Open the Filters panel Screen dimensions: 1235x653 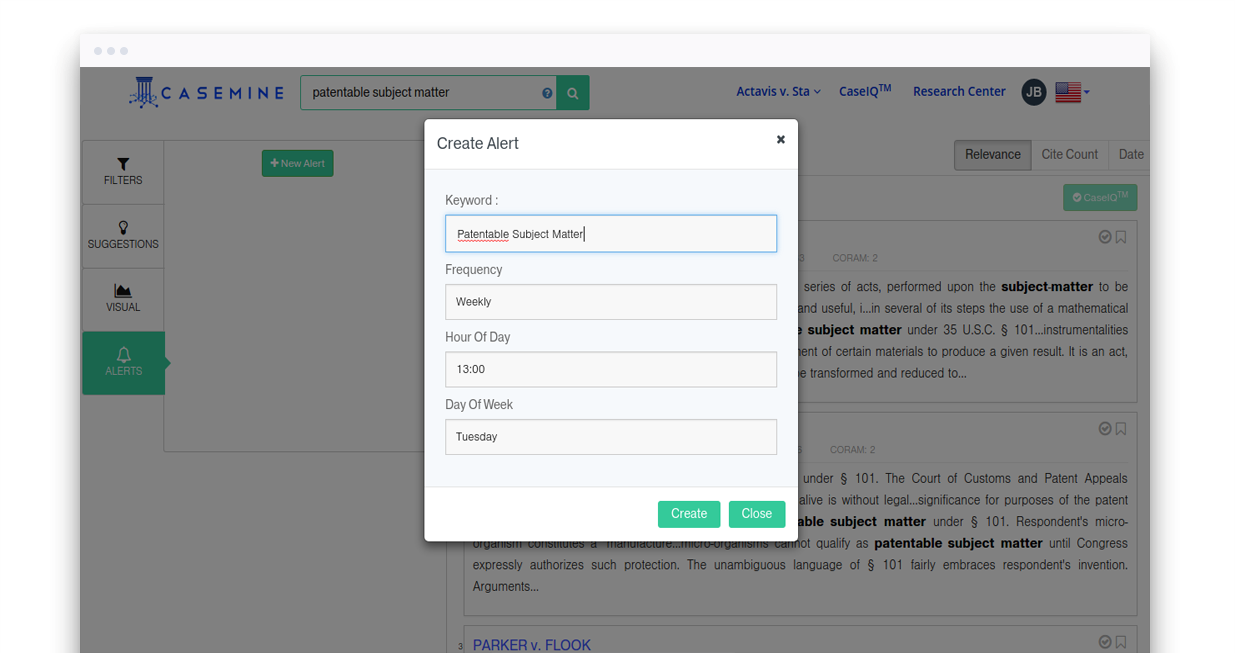[123, 172]
